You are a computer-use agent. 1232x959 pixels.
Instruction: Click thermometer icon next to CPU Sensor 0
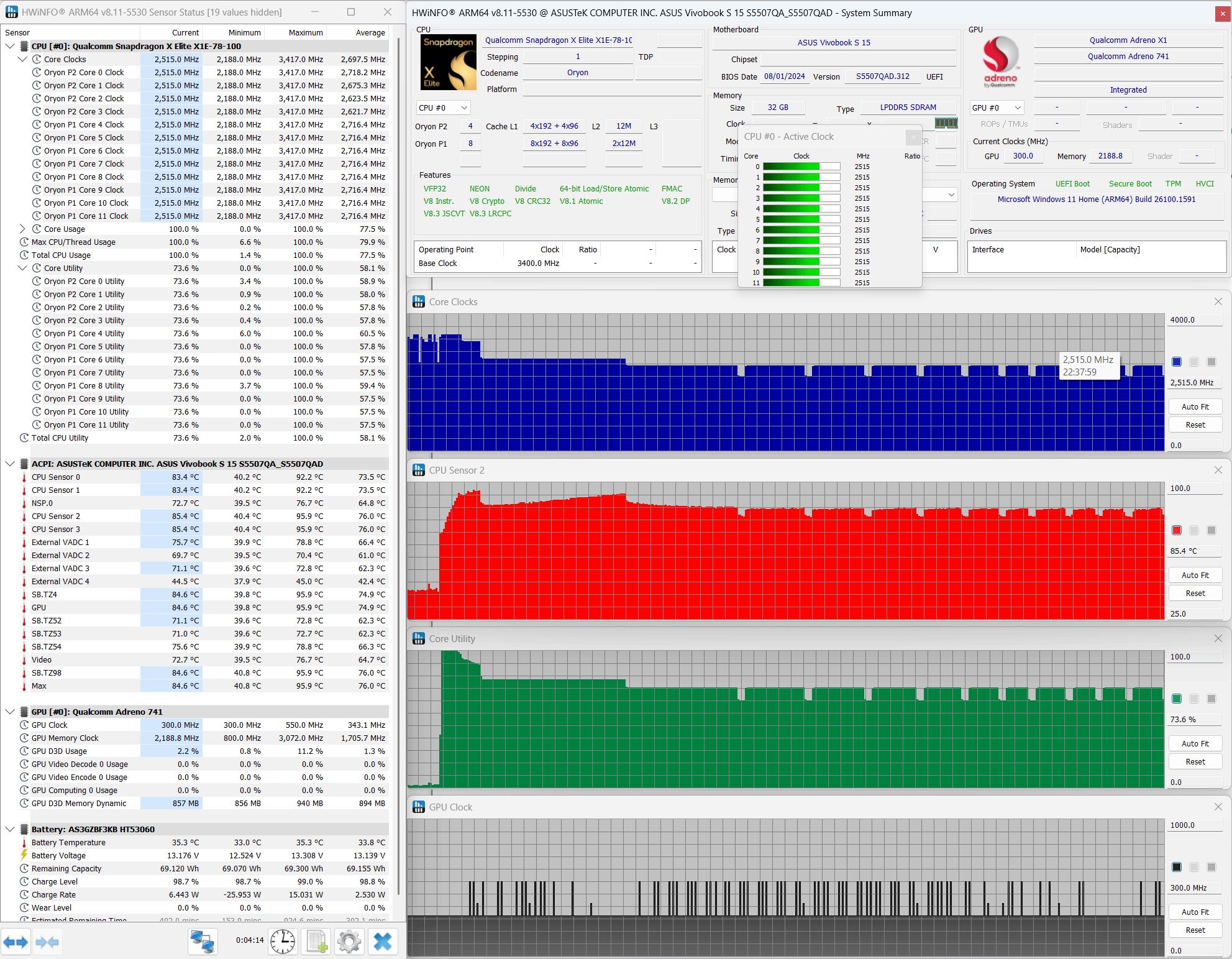point(24,477)
